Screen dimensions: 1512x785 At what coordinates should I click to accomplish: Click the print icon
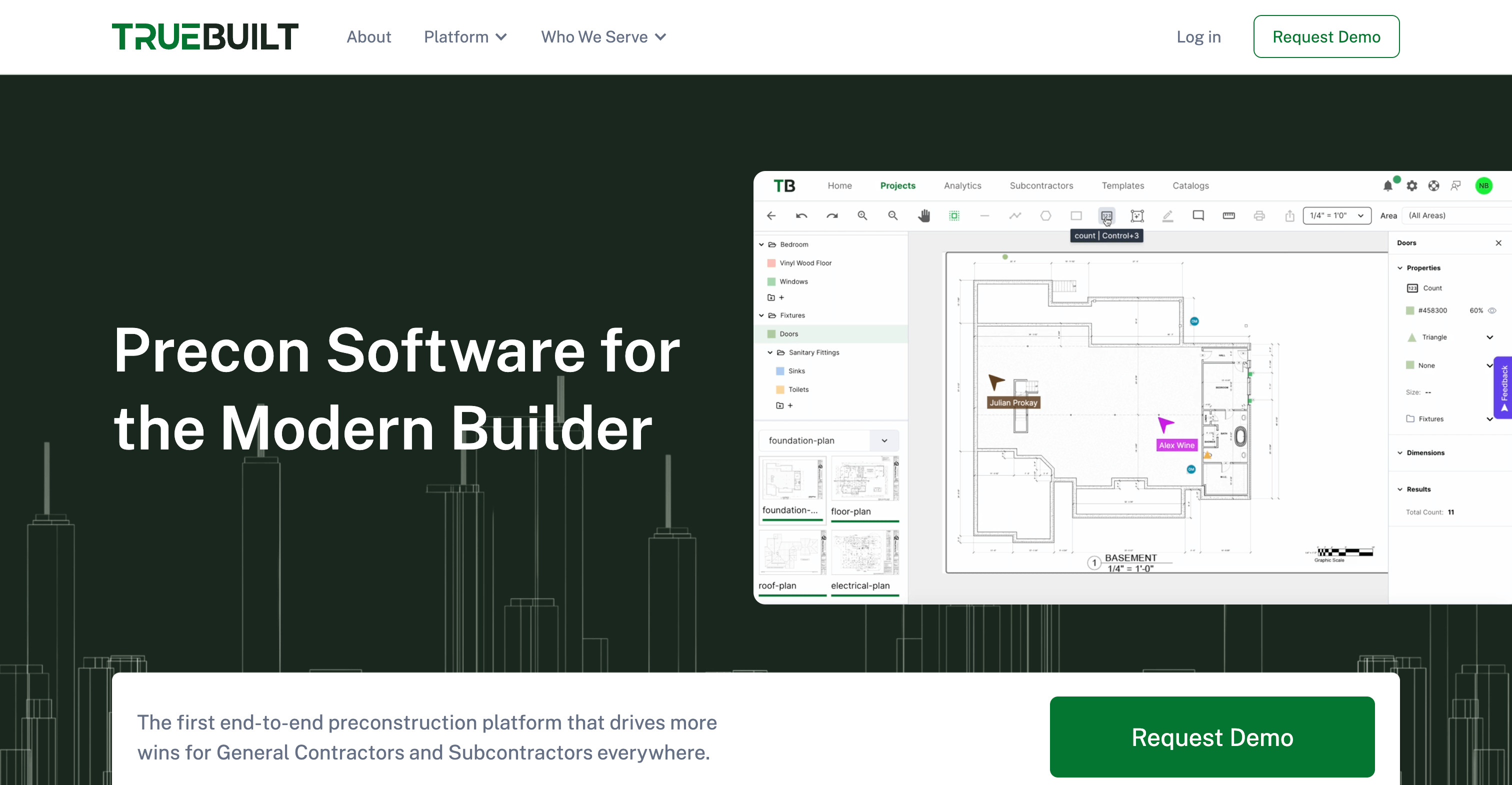click(x=1259, y=215)
